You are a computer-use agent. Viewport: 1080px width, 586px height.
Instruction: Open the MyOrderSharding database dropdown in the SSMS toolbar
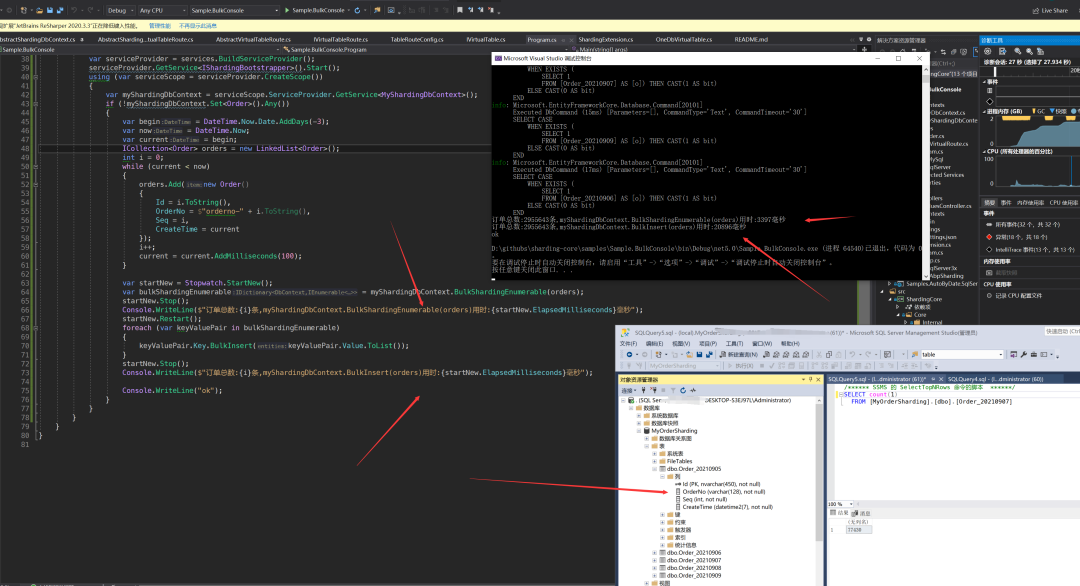(x=682, y=366)
